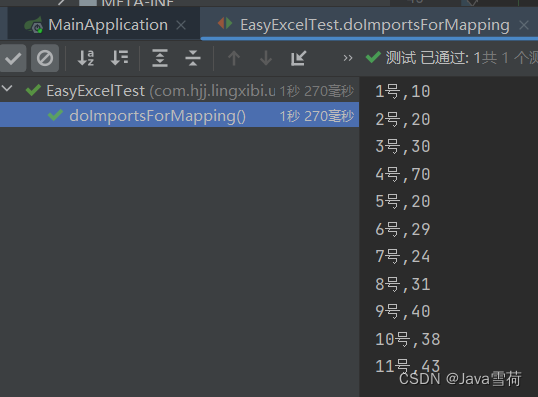Go to next failed test arrow
538x397 pixels.
point(266,58)
